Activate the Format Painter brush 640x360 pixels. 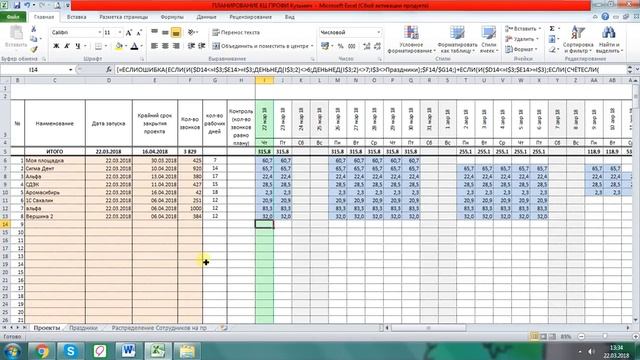point(34,49)
